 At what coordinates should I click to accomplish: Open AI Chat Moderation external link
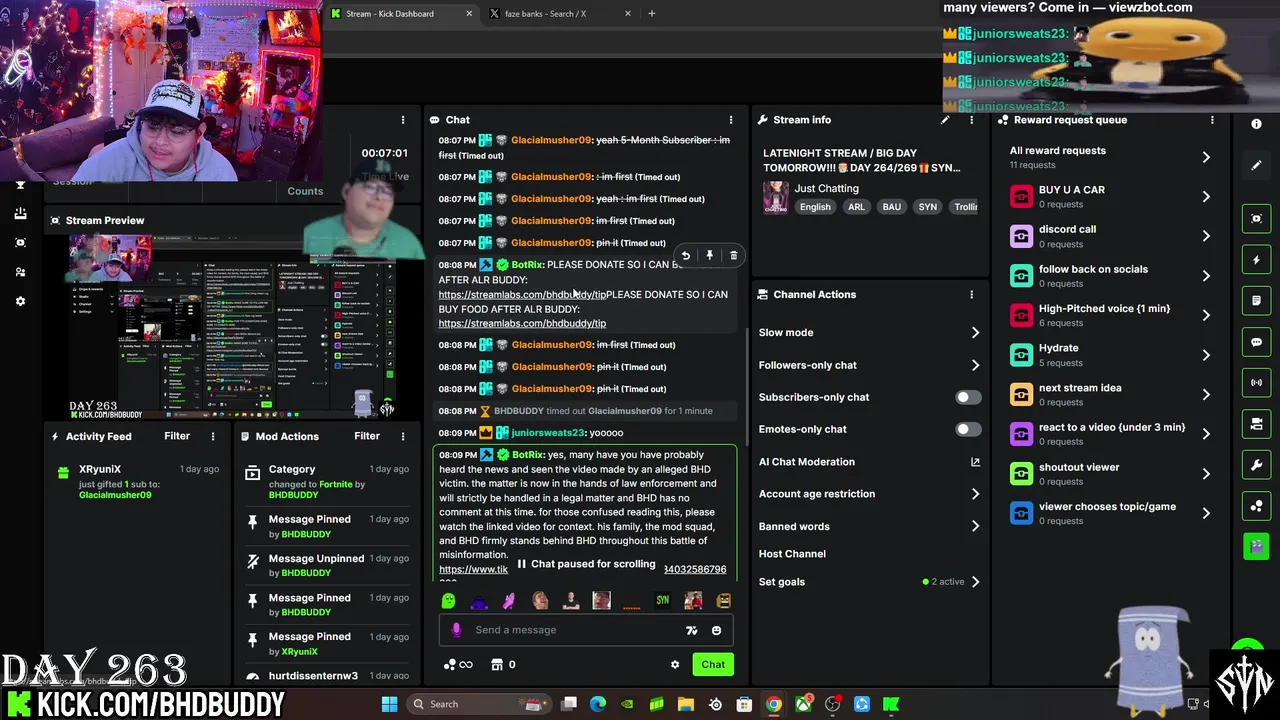coord(975,462)
